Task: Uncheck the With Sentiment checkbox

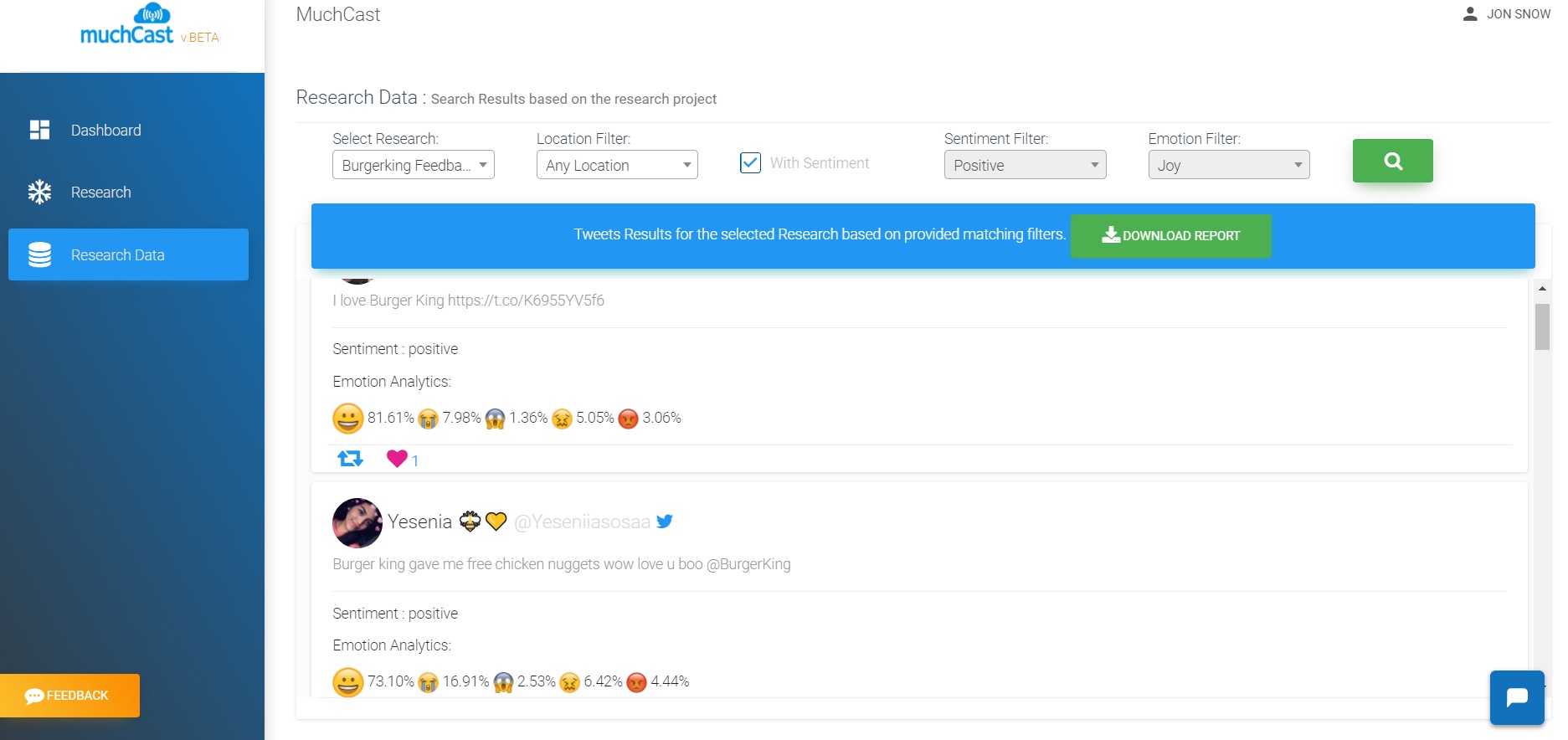Action: [x=750, y=163]
